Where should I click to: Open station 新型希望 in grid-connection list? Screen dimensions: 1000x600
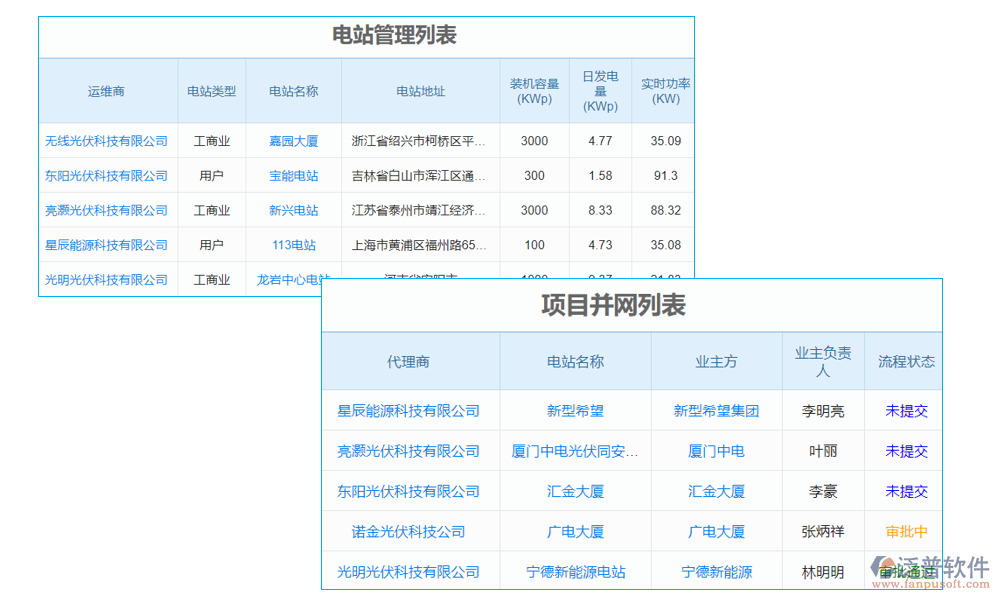coord(575,410)
